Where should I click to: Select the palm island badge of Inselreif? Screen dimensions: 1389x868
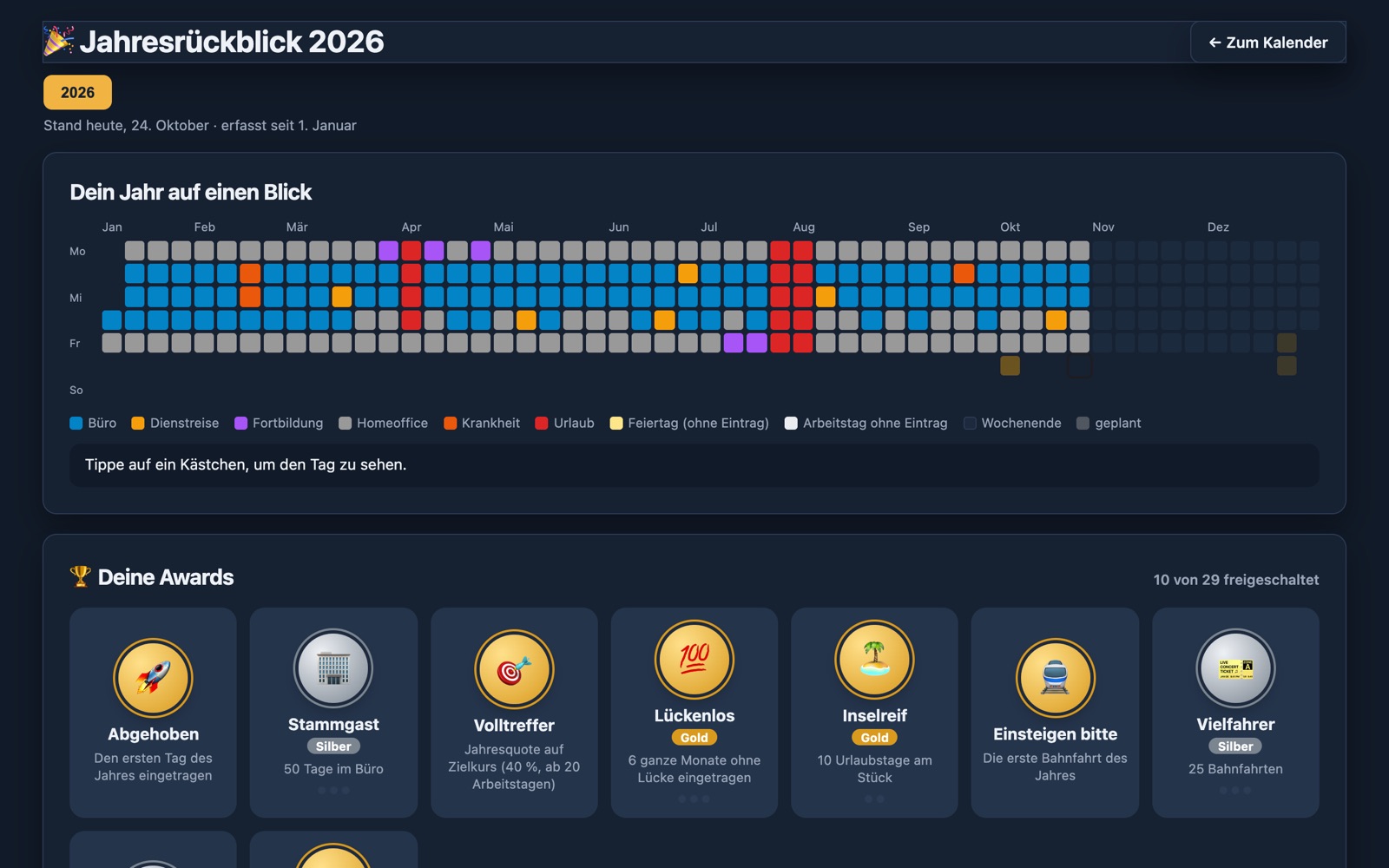(x=874, y=660)
